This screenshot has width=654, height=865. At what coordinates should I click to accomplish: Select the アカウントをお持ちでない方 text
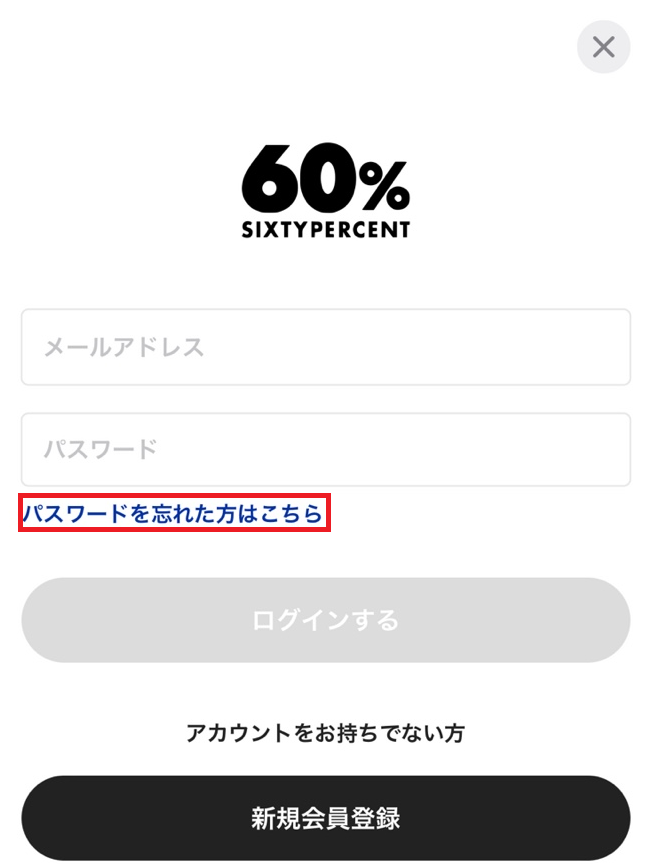325,733
